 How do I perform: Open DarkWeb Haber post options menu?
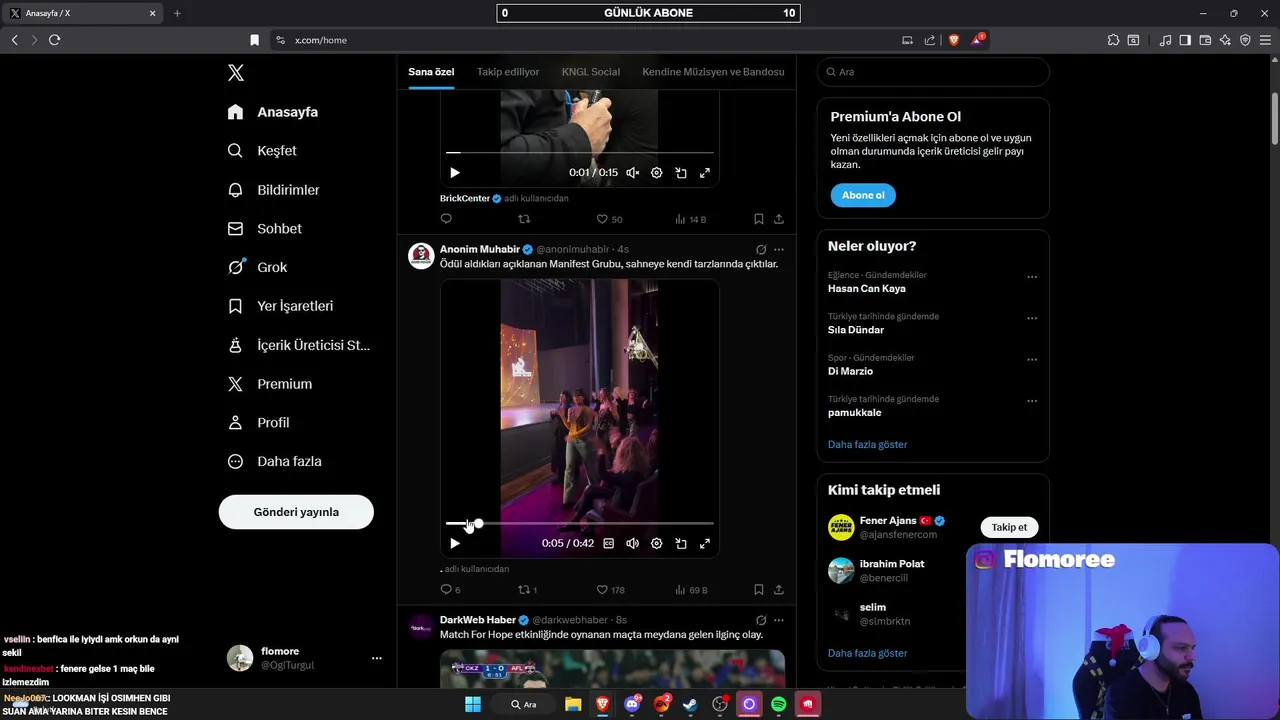click(779, 620)
